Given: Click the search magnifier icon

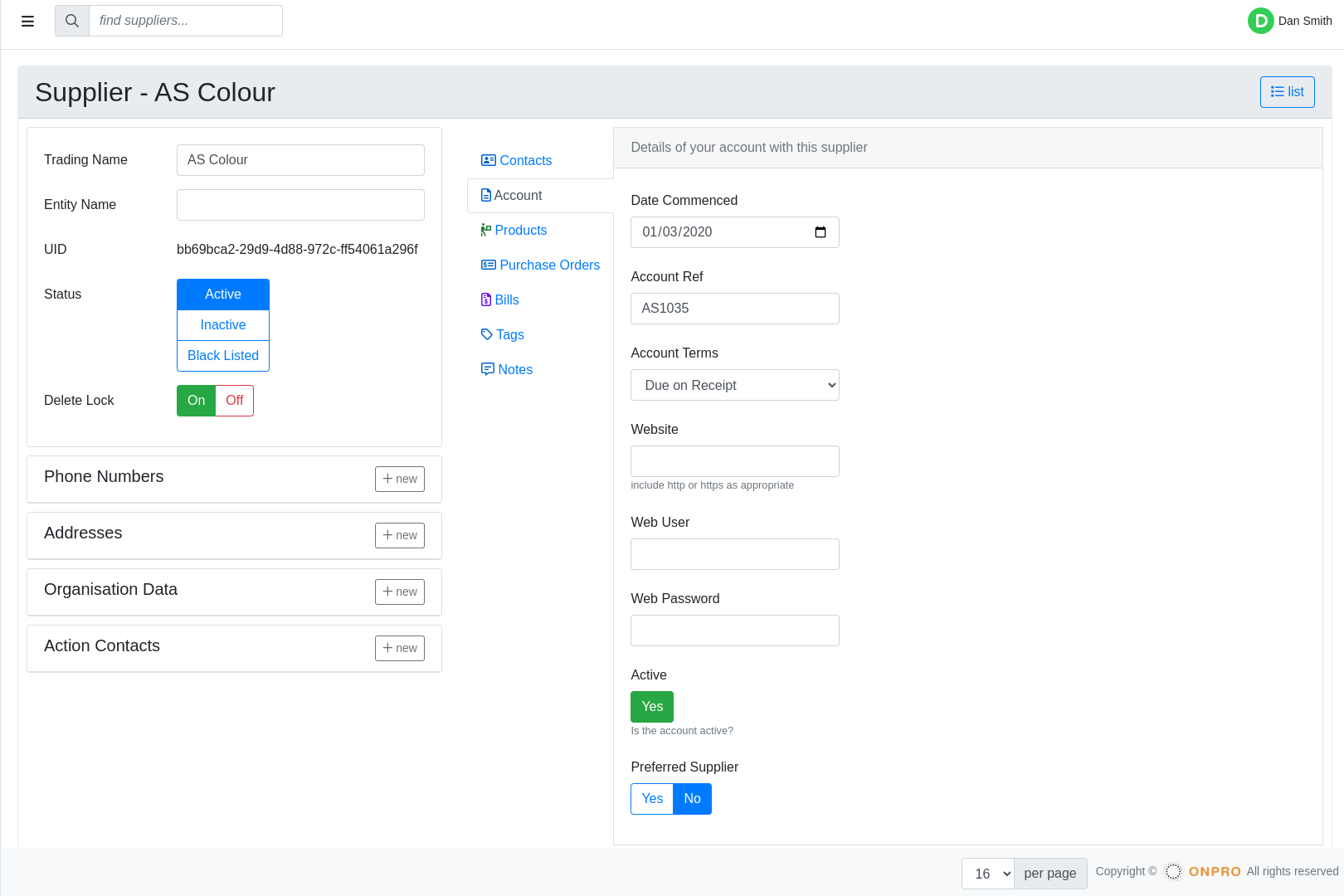Looking at the screenshot, I should 72,21.
